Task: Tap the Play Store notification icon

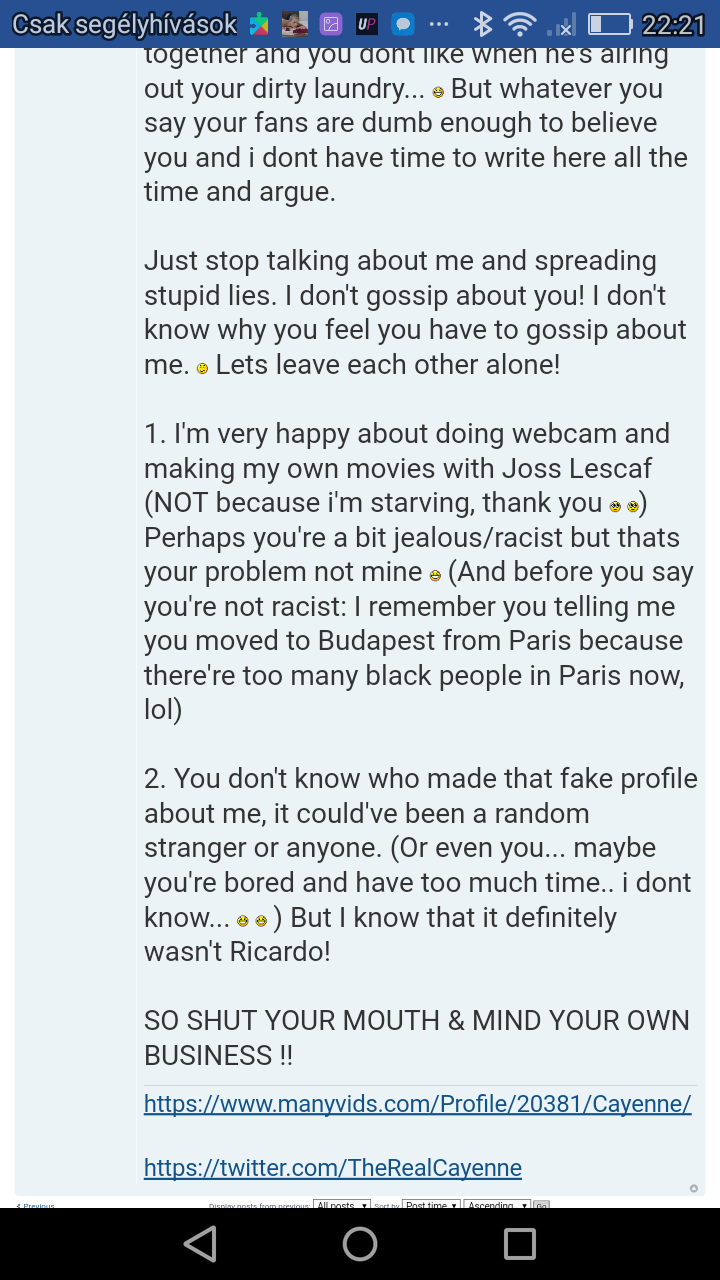Action: (260, 24)
